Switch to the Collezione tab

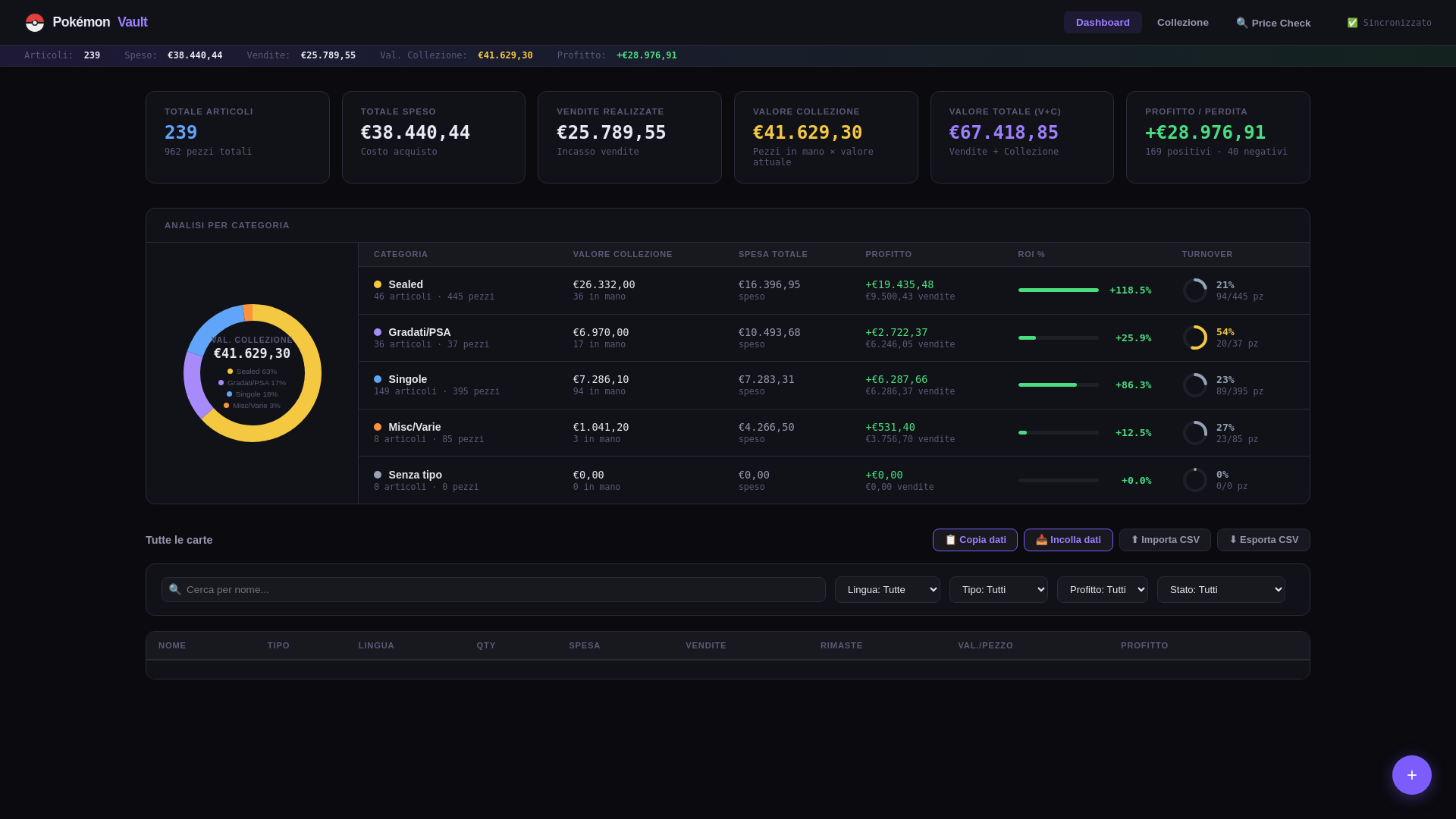[1182, 23]
